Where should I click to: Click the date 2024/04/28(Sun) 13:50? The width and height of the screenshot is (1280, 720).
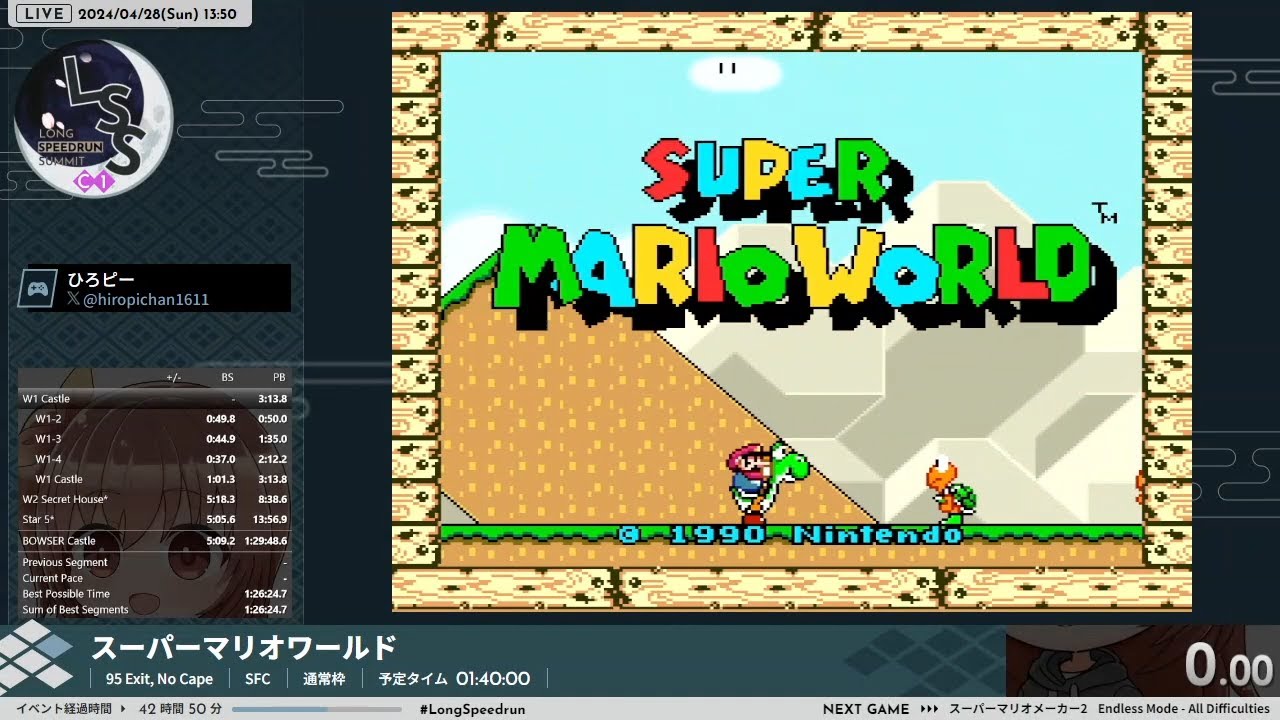coord(157,14)
